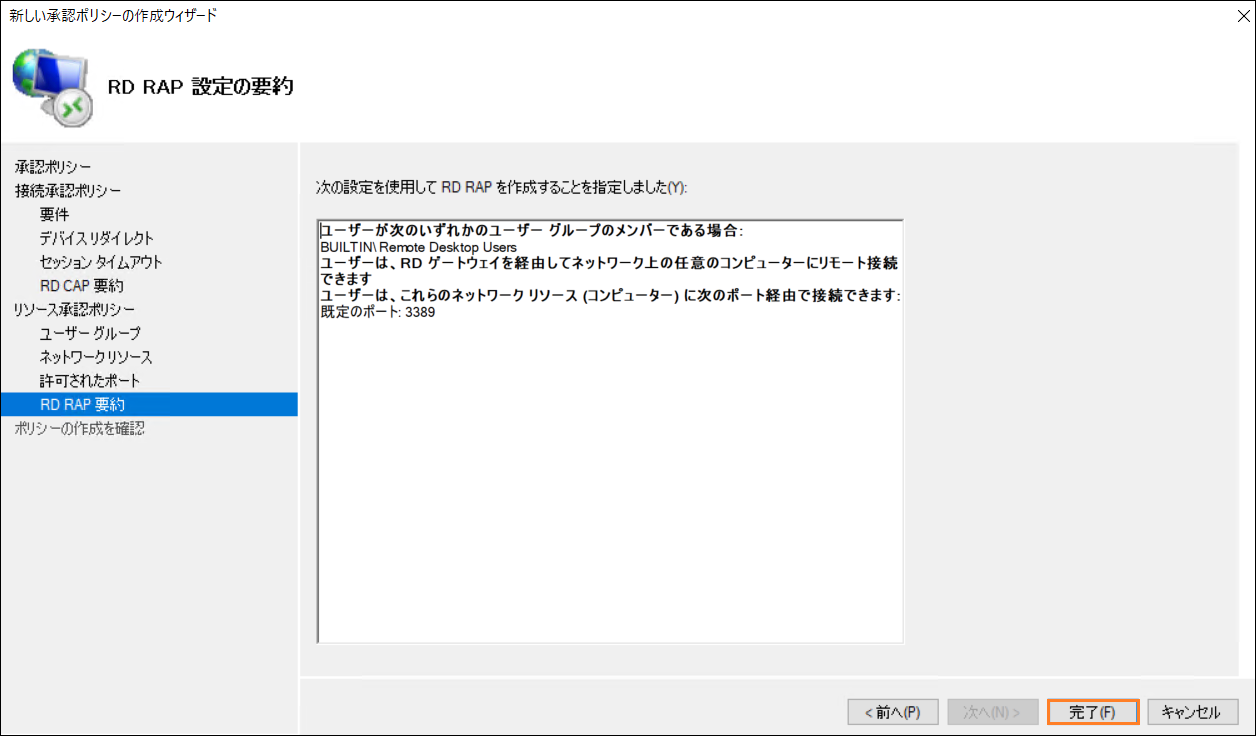Select the highlighted RD RAP 要約 step

tap(149, 404)
